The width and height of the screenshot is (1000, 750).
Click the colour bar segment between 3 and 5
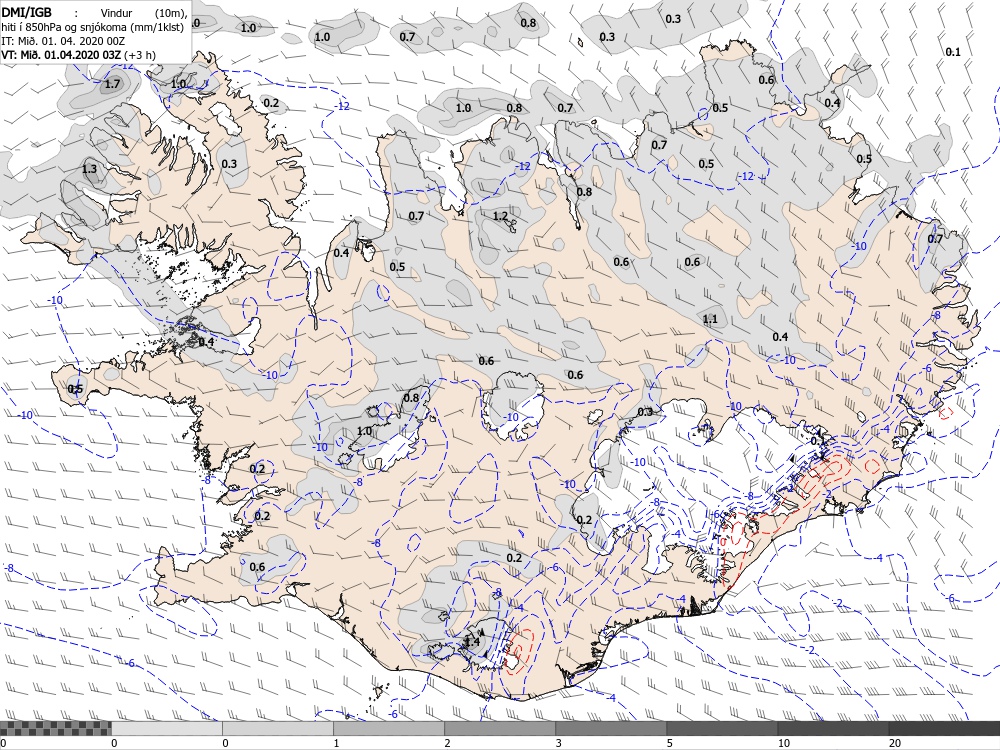coord(610,728)
